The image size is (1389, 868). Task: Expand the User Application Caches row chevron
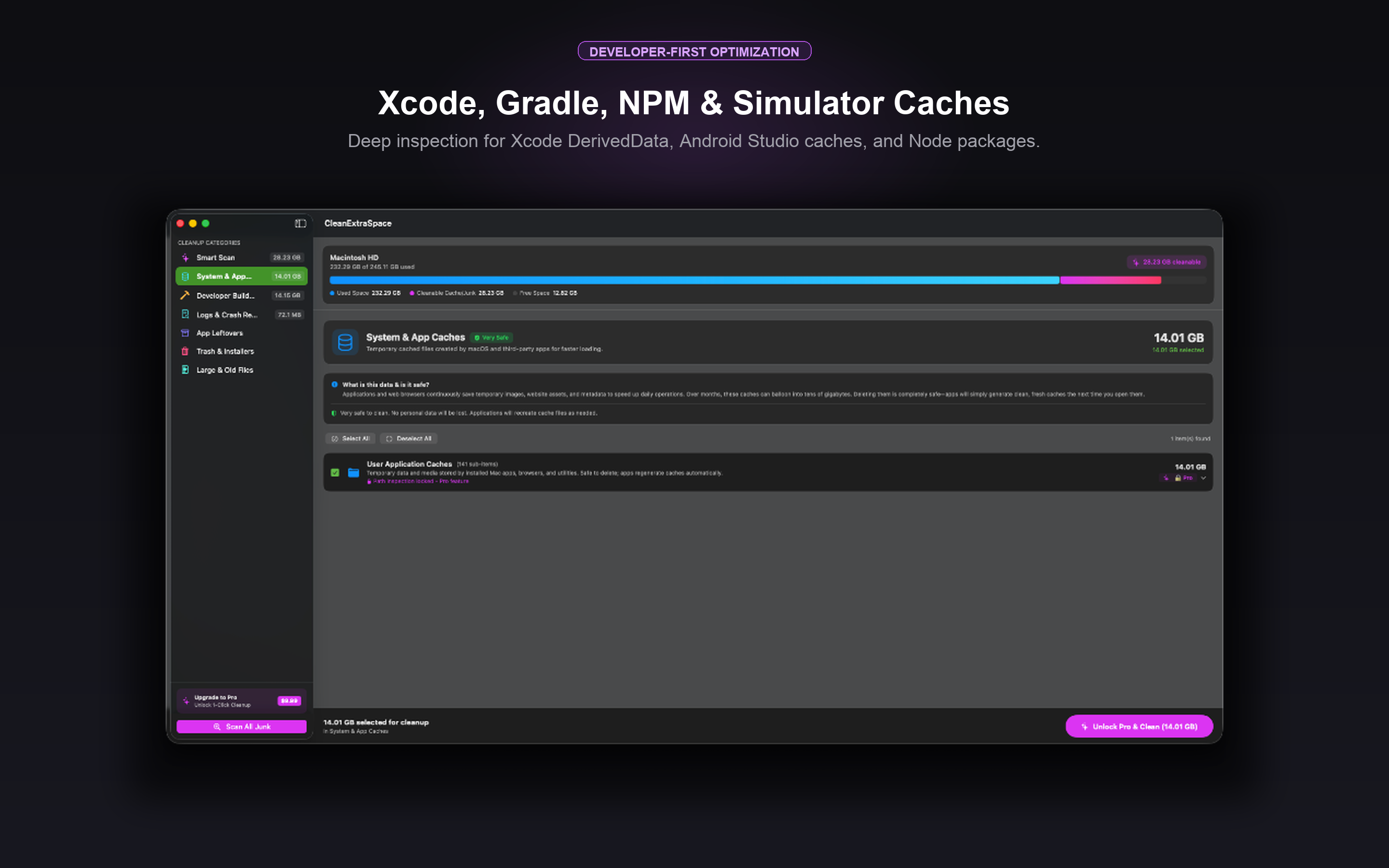tap(1204, 477)
